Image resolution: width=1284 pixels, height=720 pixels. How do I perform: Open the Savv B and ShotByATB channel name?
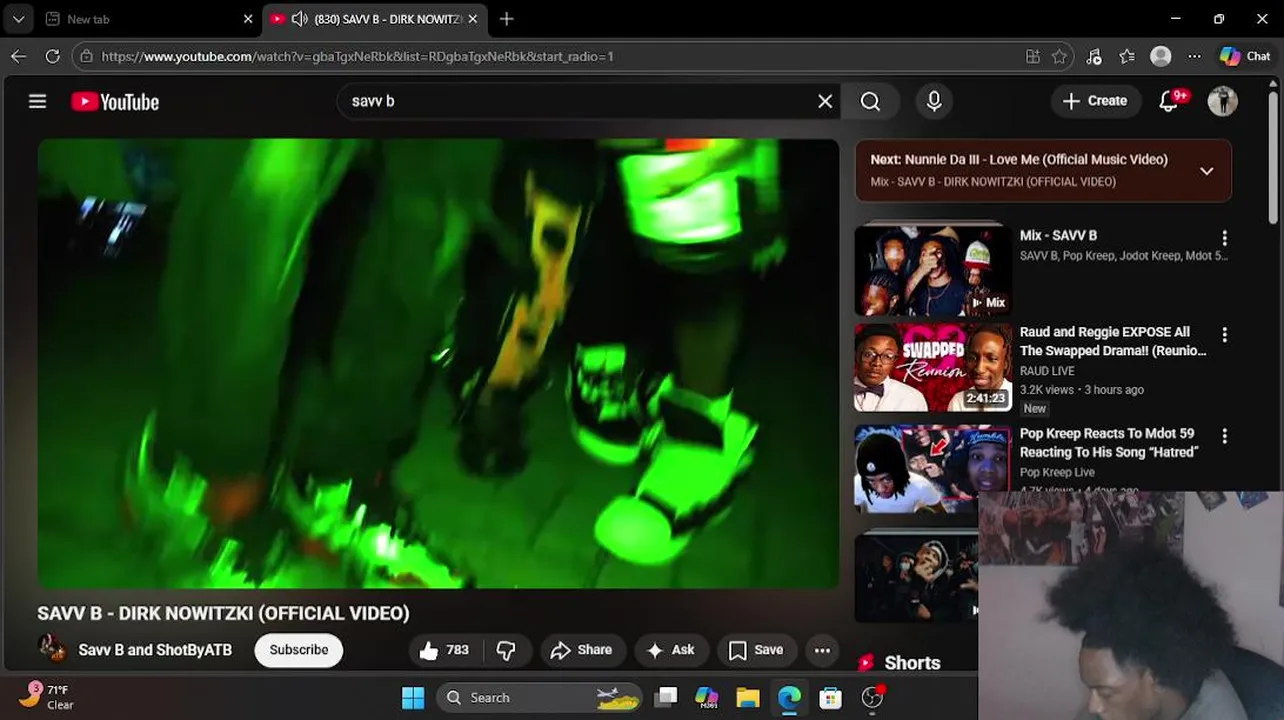click(x=155, y=650)
